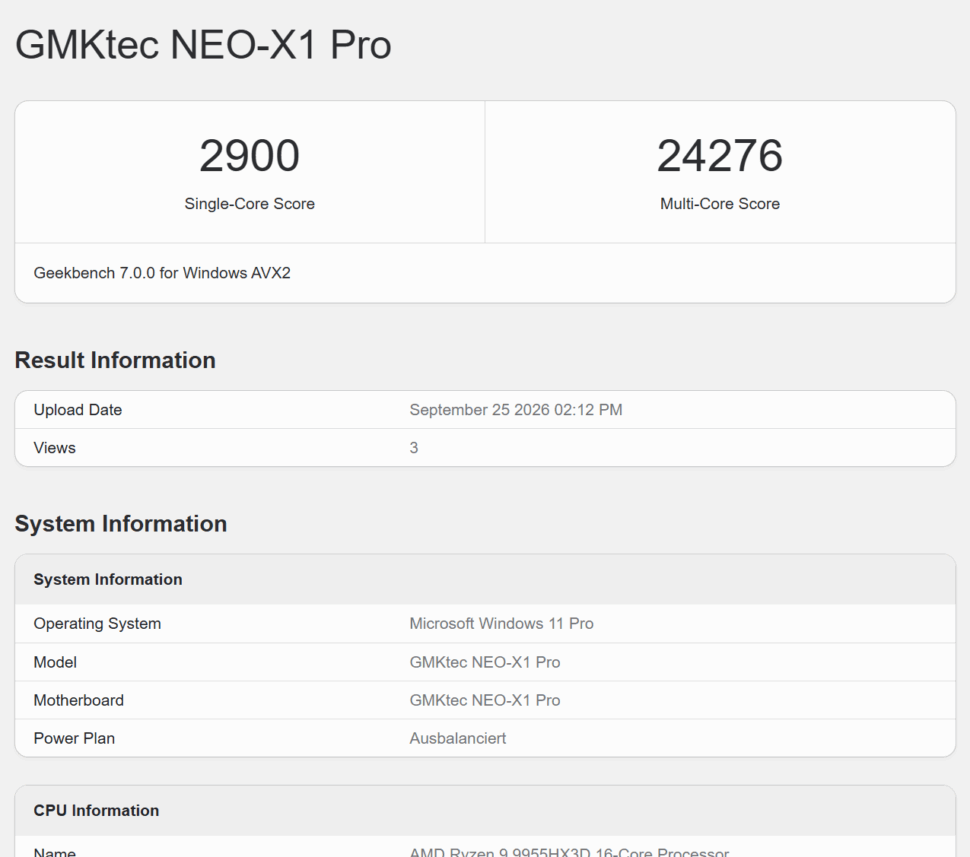The width and height of the screenshot is (970, 857).
Task: Select the Ausbalanciert power plan value
Action: pyautogui.click(x=458, y=738)
